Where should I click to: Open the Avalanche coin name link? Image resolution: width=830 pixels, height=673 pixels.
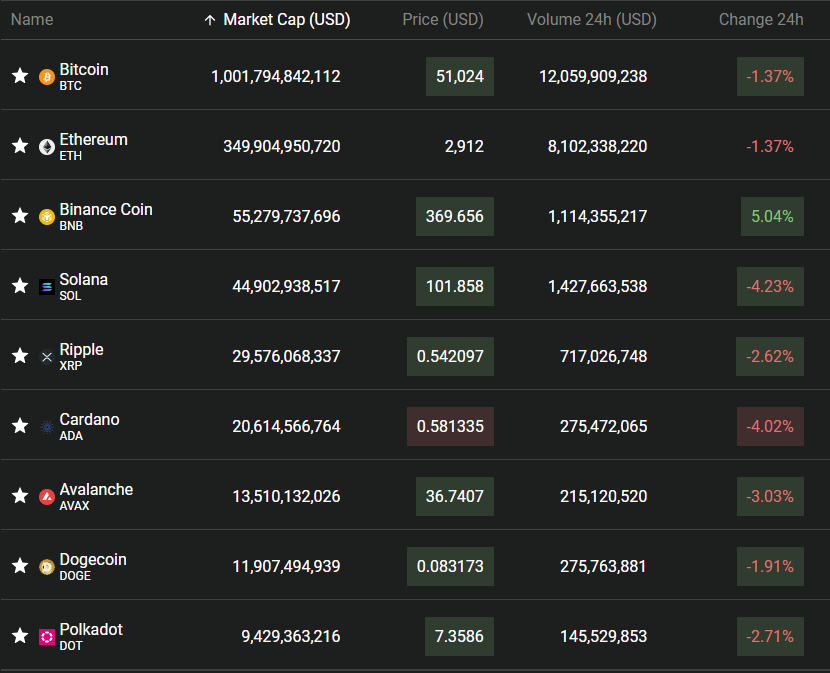coord(96,489)
